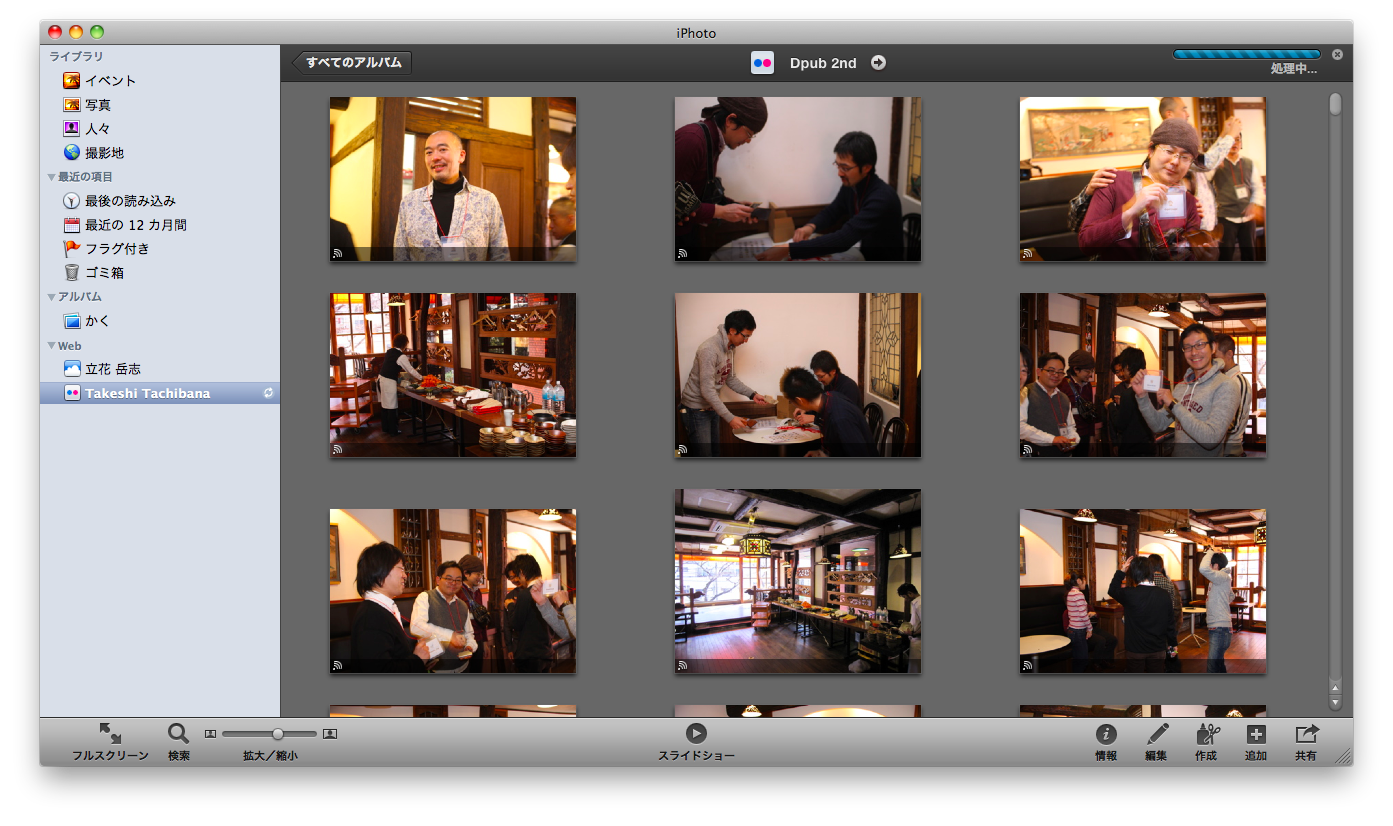The height and width of the screenshot is (826, 1393).
Task: Select the first photo thumbnail of bald man
Action: pos(453,179)
